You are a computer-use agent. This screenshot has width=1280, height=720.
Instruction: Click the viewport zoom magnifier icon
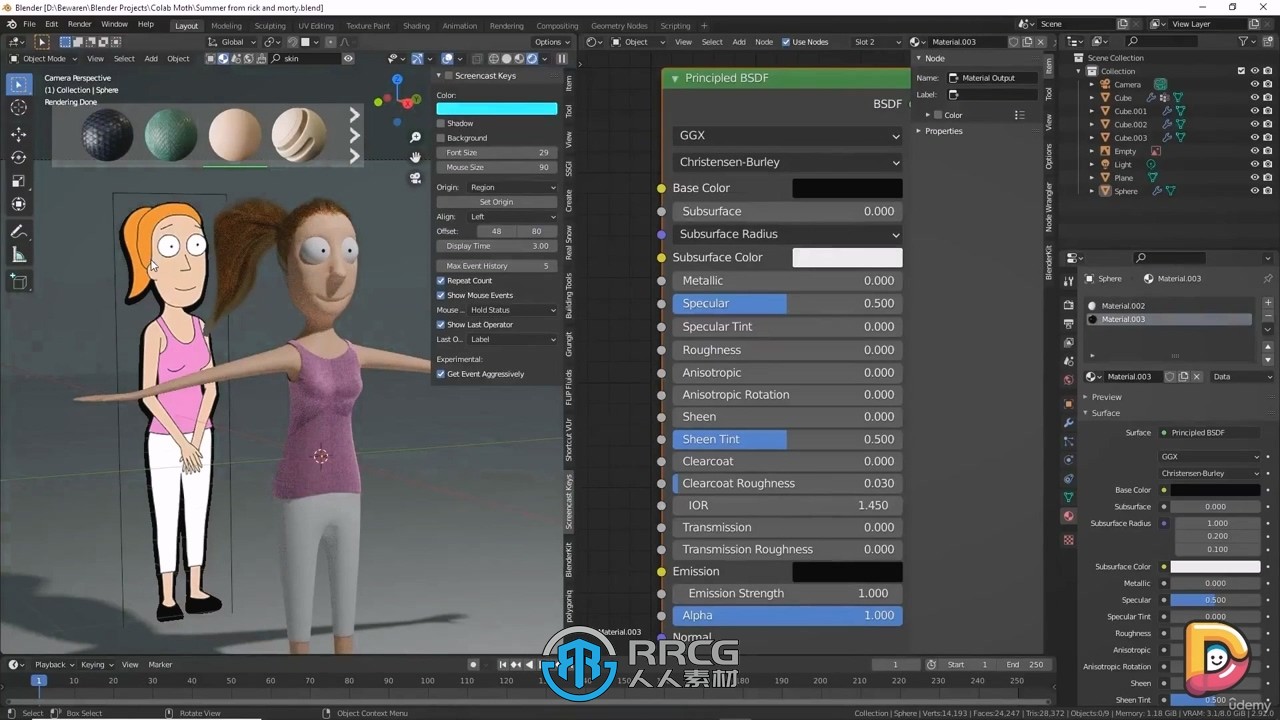[416, 137]
